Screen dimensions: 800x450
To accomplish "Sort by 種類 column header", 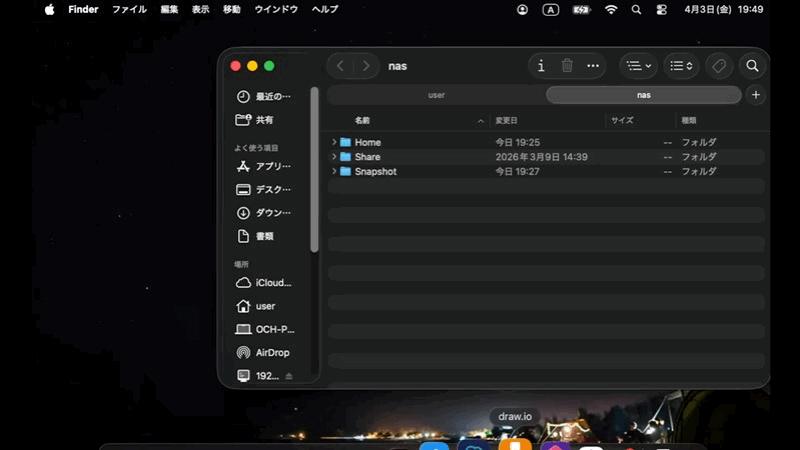I will (689, 120).
